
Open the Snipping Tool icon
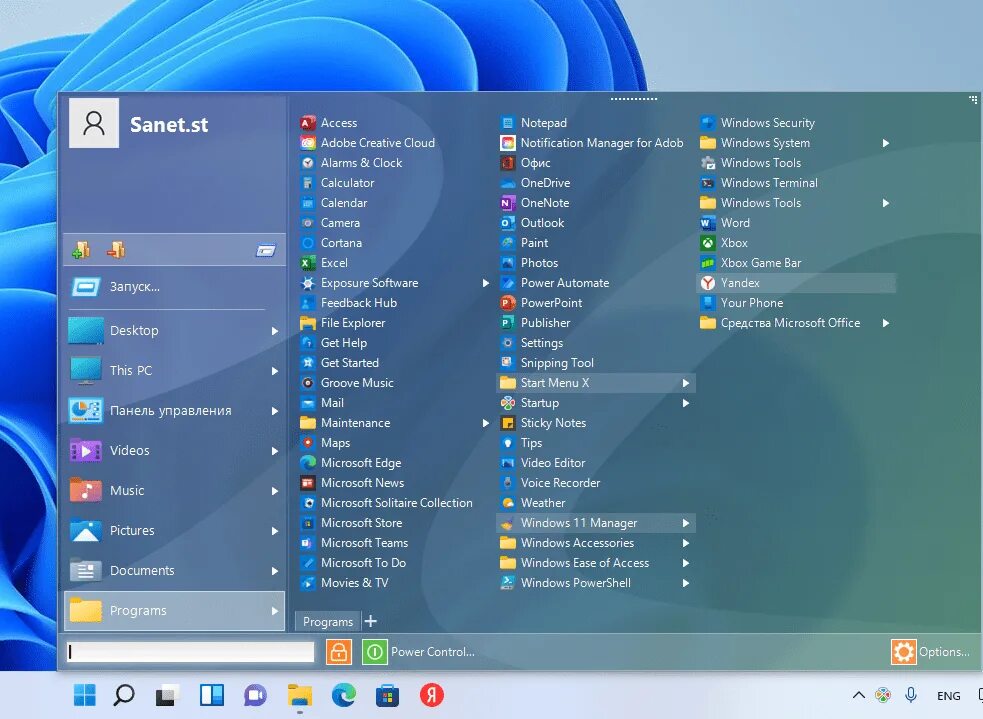(x=507, y=363)
